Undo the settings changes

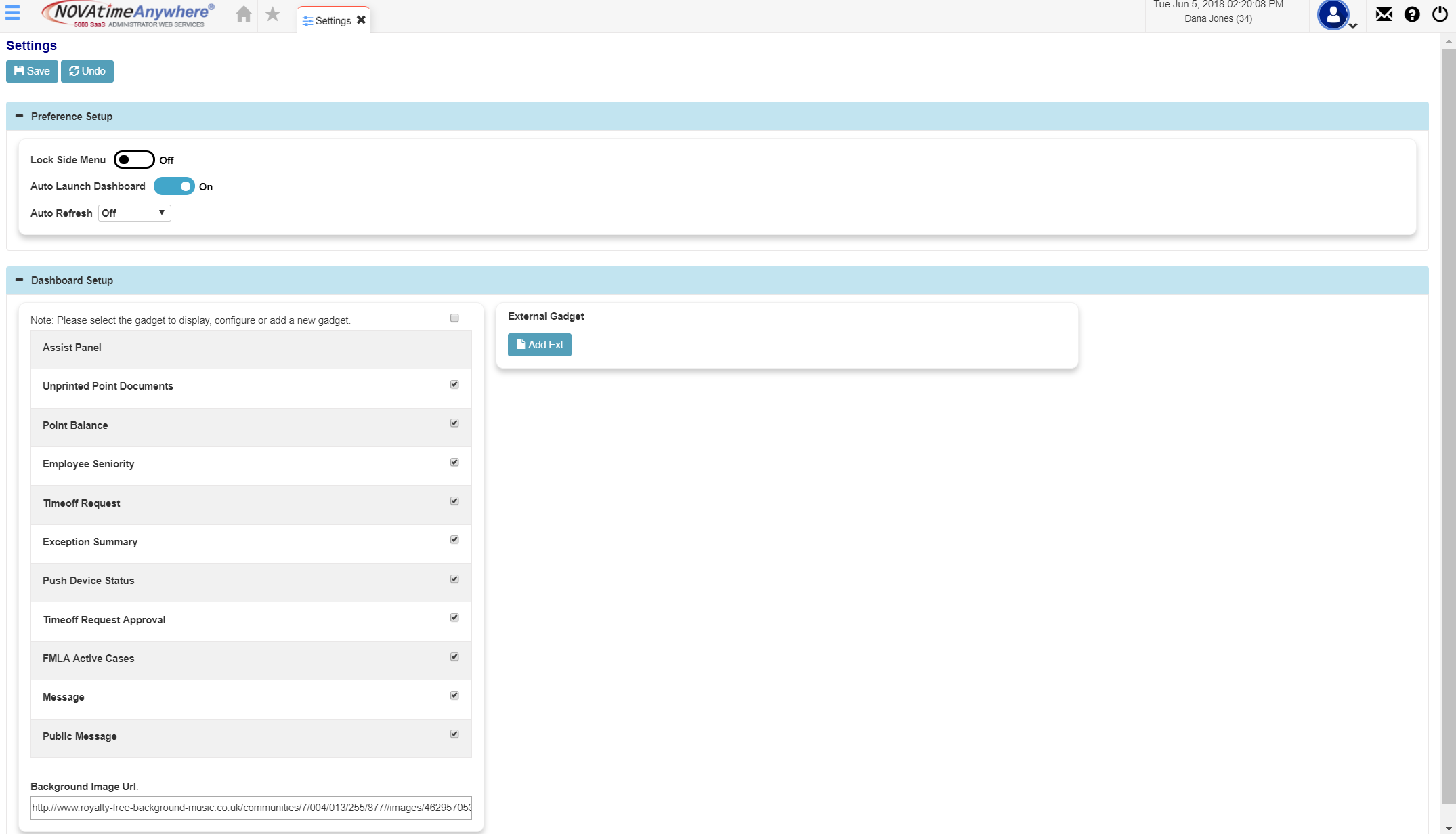coord(87,71)
